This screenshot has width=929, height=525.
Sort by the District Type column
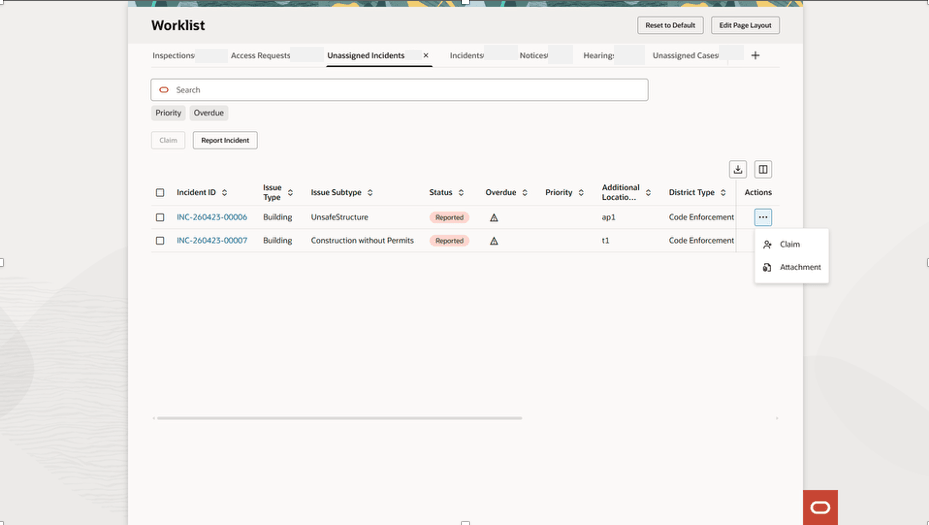click(723, 193)
